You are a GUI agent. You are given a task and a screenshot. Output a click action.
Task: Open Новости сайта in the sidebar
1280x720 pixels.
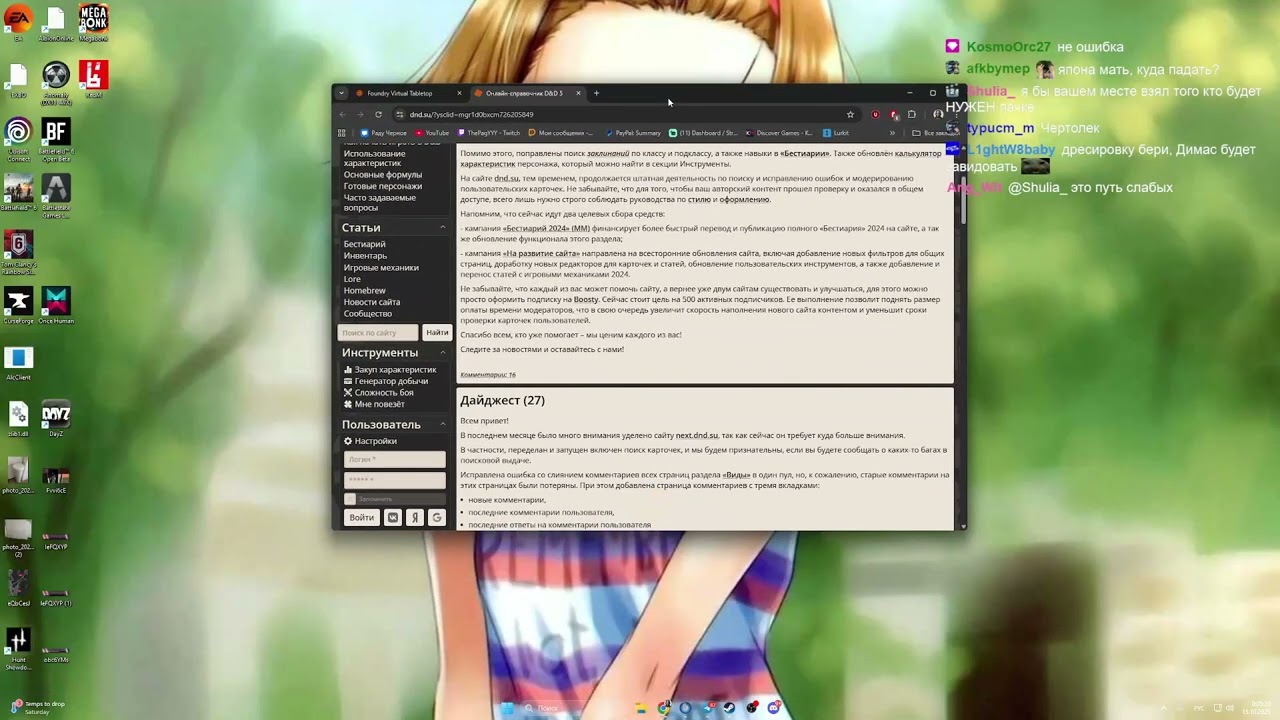coord(372,302)
